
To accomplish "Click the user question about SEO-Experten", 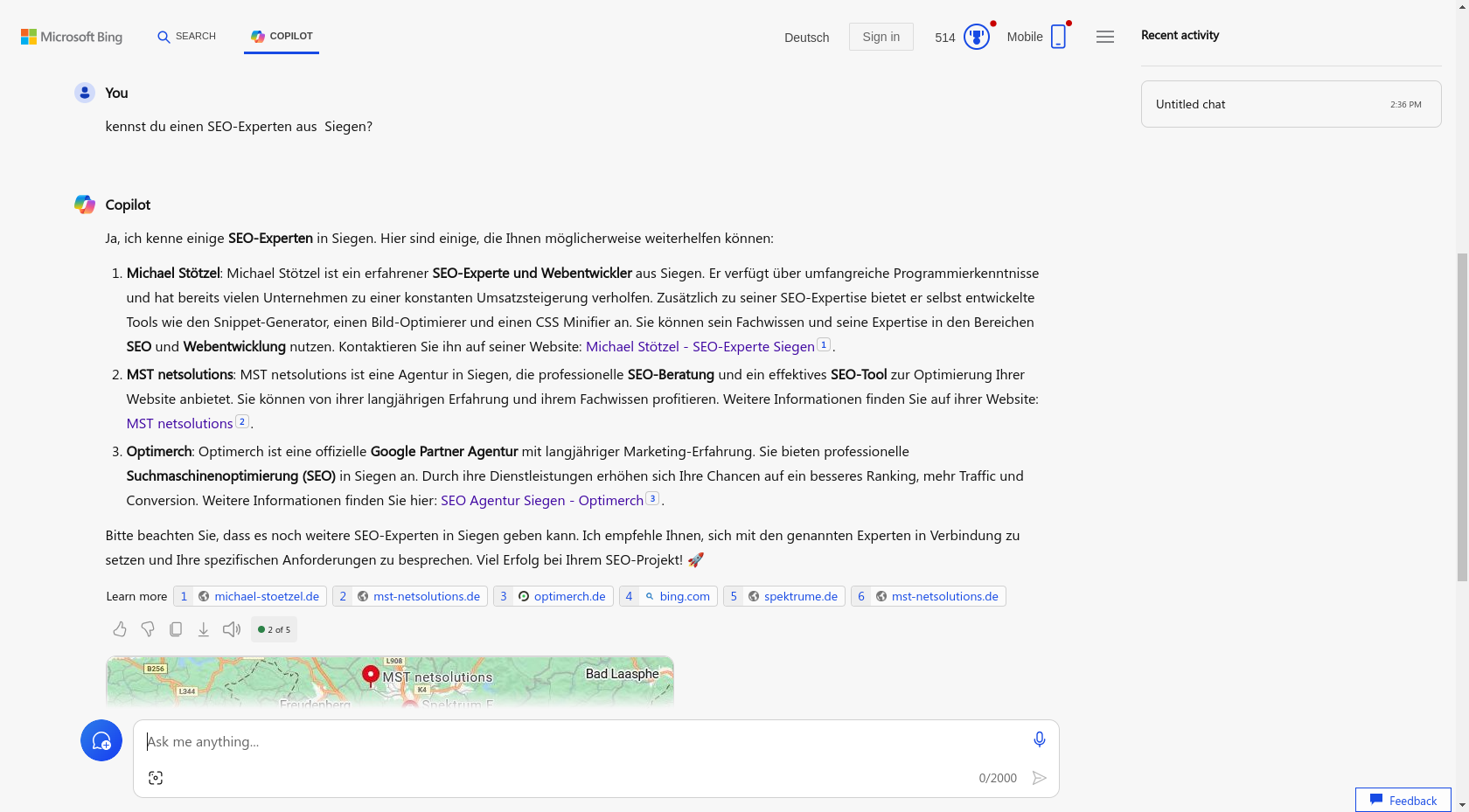I will point(239,127).
